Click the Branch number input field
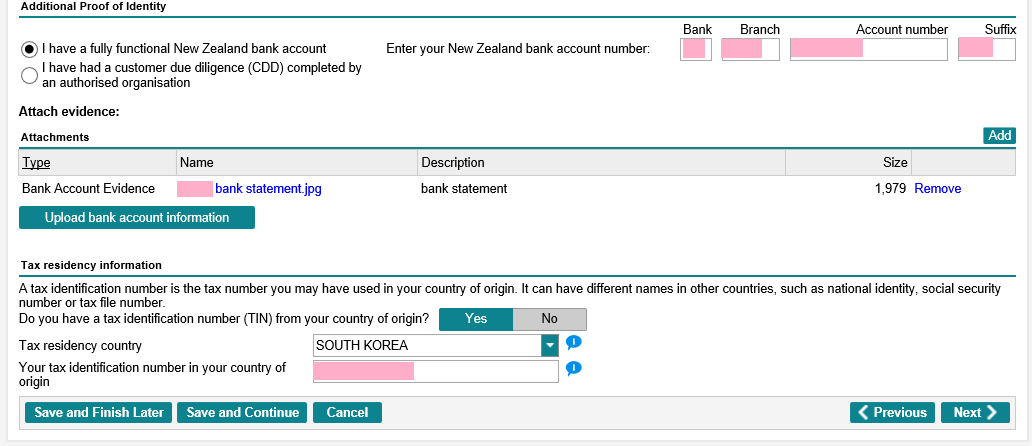The image size is (1032, 446). 749,49
